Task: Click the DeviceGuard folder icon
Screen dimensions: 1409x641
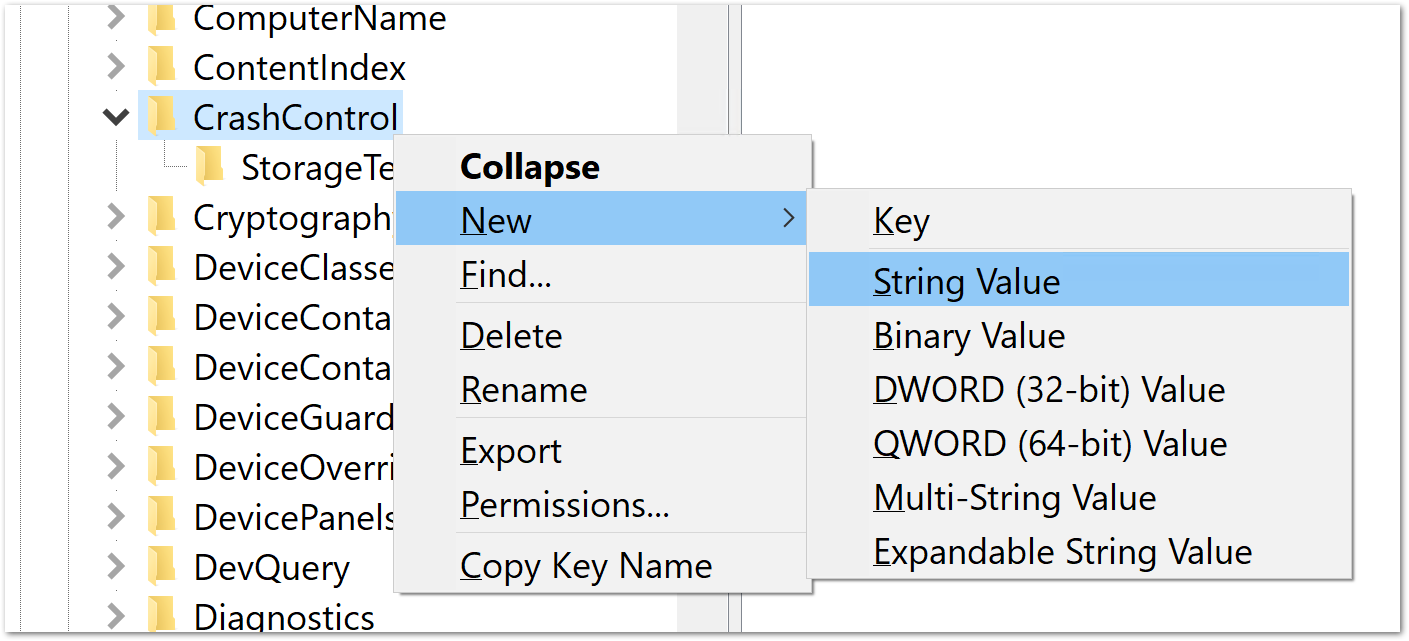Action: [162, 417]
